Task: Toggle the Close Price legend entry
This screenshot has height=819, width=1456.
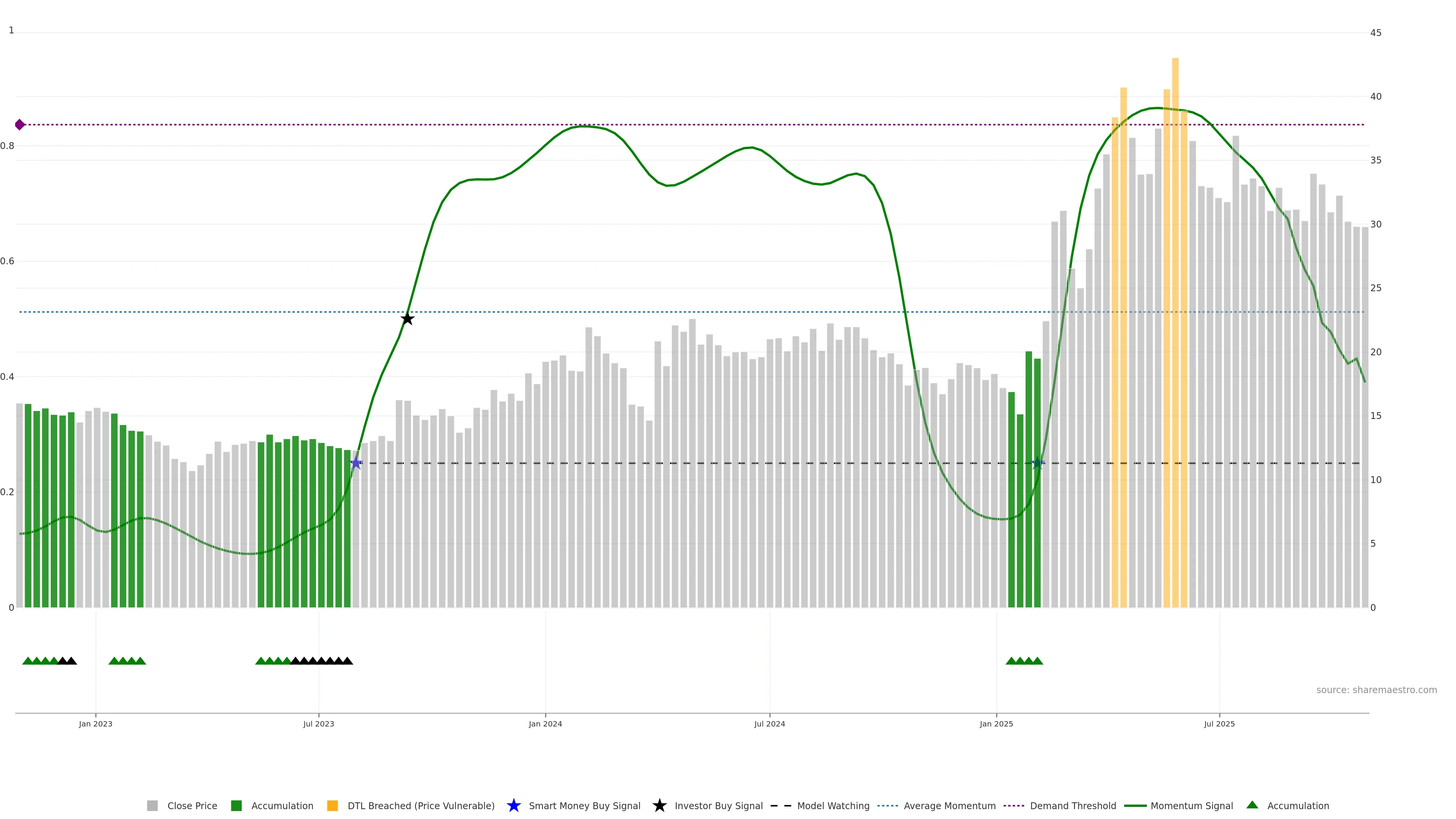Action: pos(191,805)
